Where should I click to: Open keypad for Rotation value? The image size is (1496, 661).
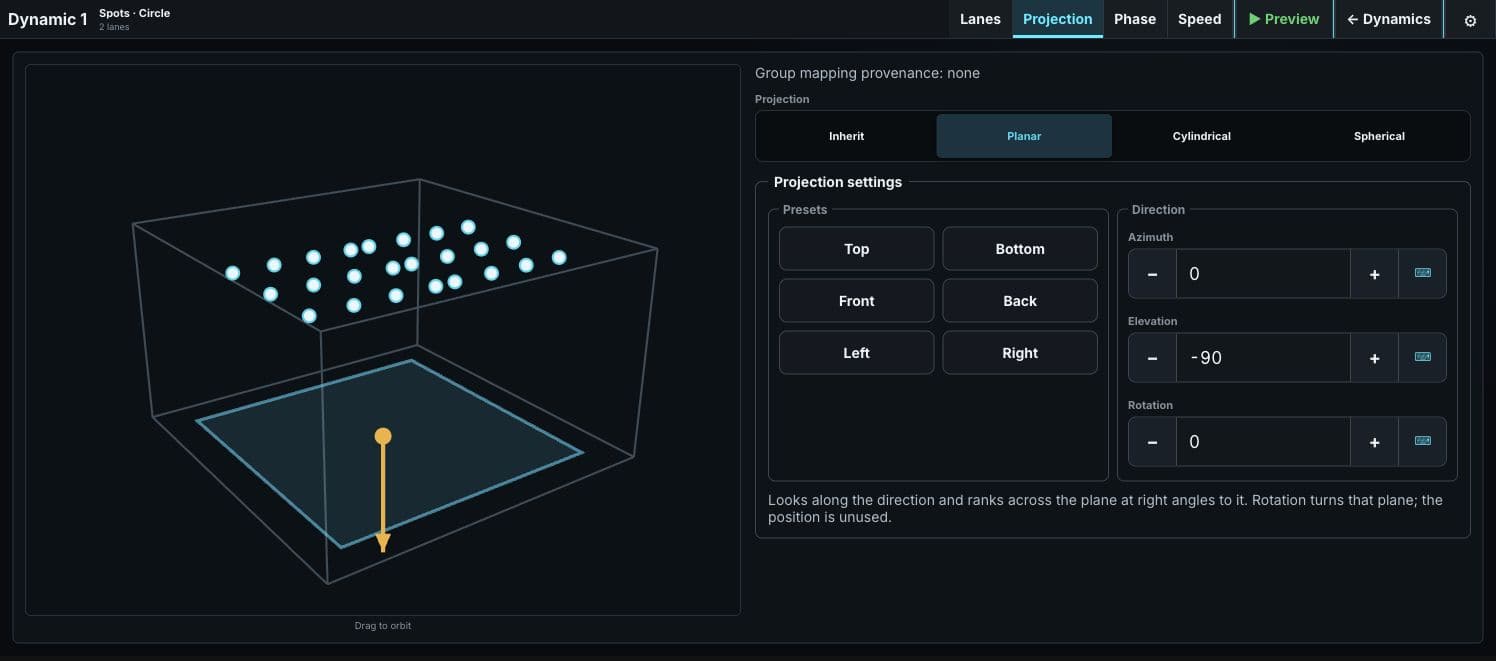tap(1422, 441)
